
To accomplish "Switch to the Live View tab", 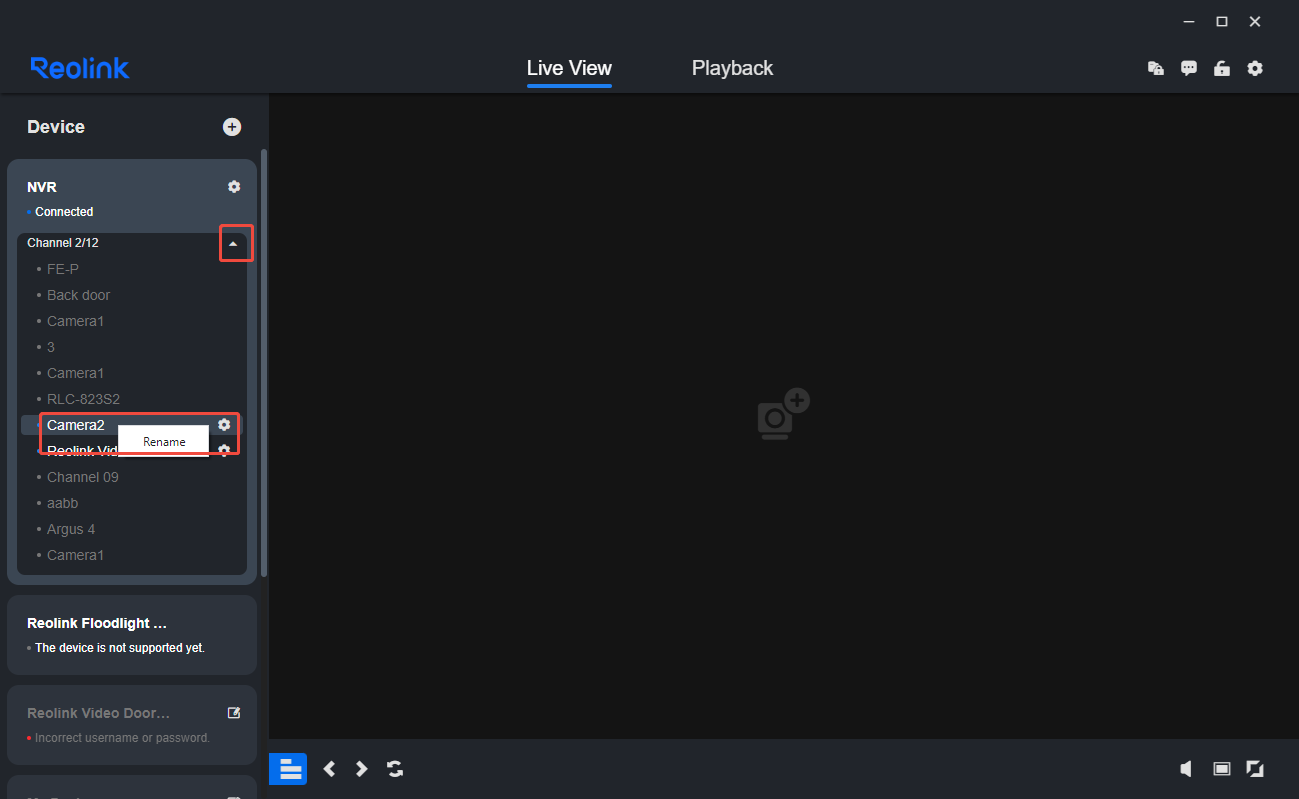I will tap(569, 68).
